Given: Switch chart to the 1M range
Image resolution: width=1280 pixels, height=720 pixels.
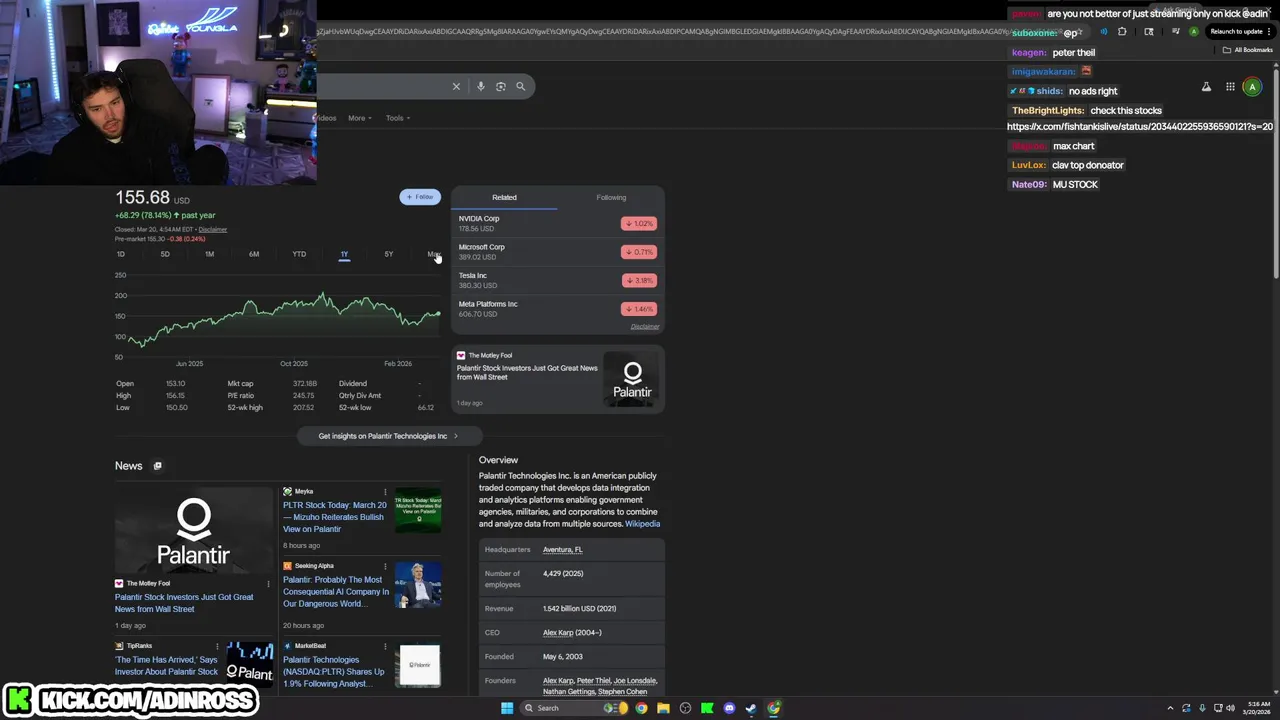Looking at the screenshot, I should pyautogui.click(x=210, y=254).
